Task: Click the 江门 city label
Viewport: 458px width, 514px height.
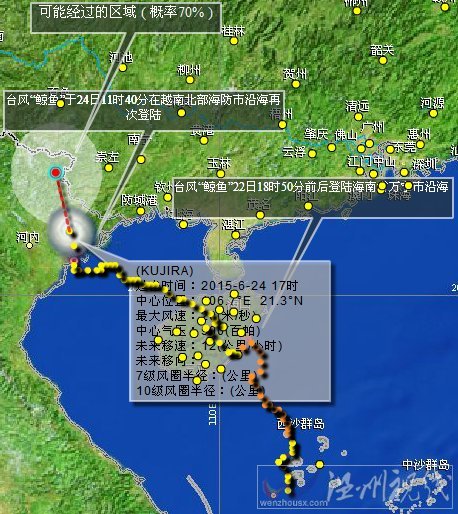Action: pos(360,162)
